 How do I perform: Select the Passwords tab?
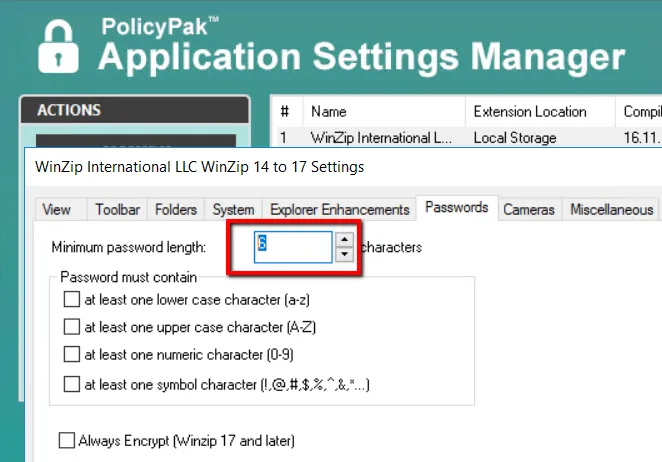(x=457, y=207)
